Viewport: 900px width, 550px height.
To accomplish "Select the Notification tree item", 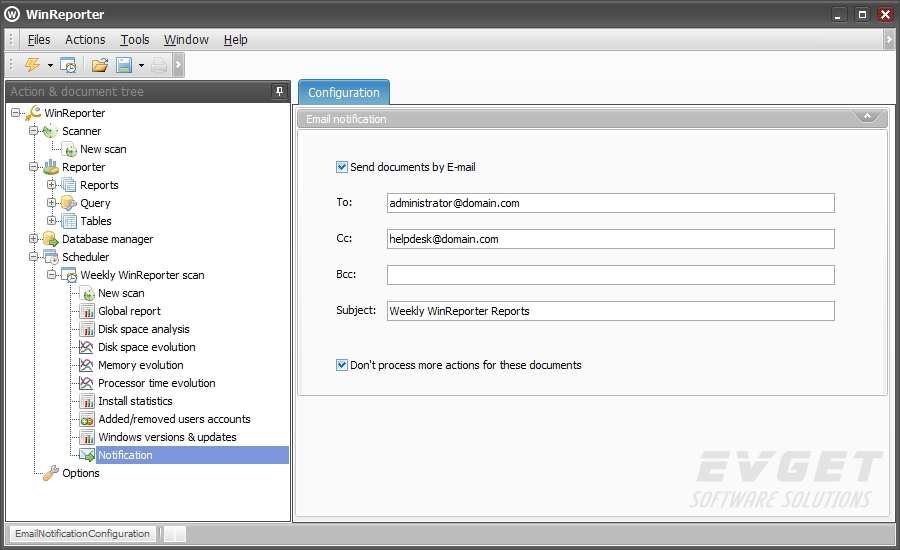I will [x=125, y=455].
